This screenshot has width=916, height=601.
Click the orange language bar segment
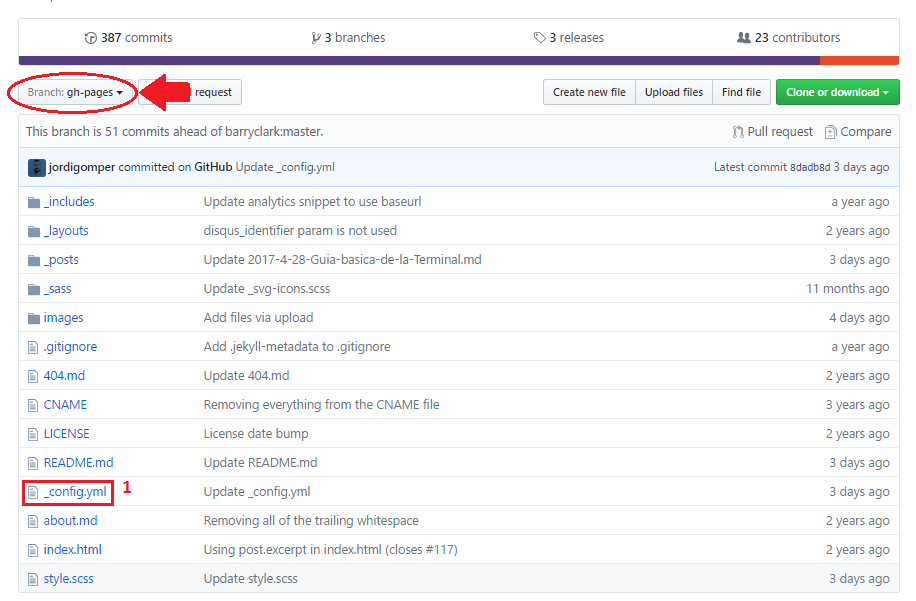[859, 61]
